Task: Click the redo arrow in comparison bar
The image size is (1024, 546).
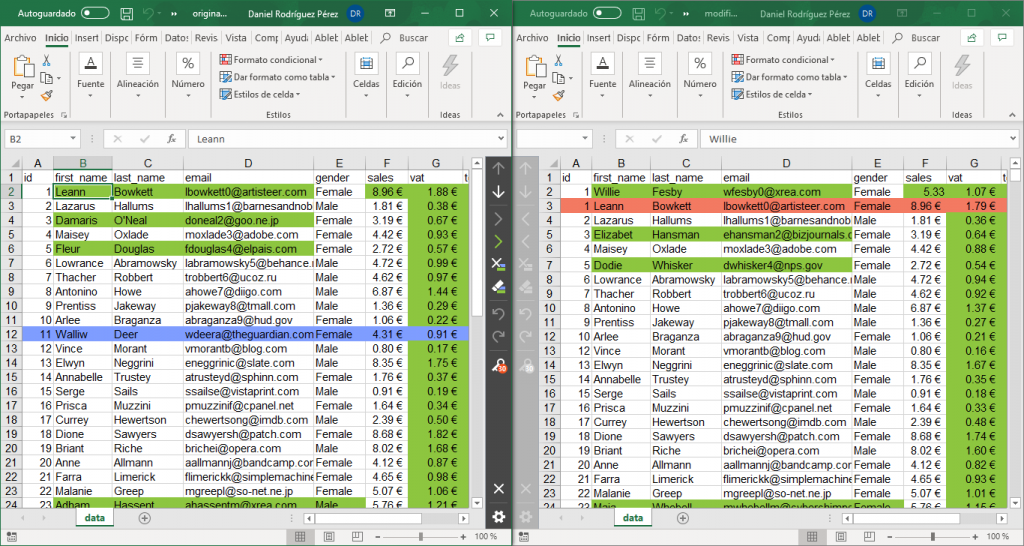Action: point(498,337)
